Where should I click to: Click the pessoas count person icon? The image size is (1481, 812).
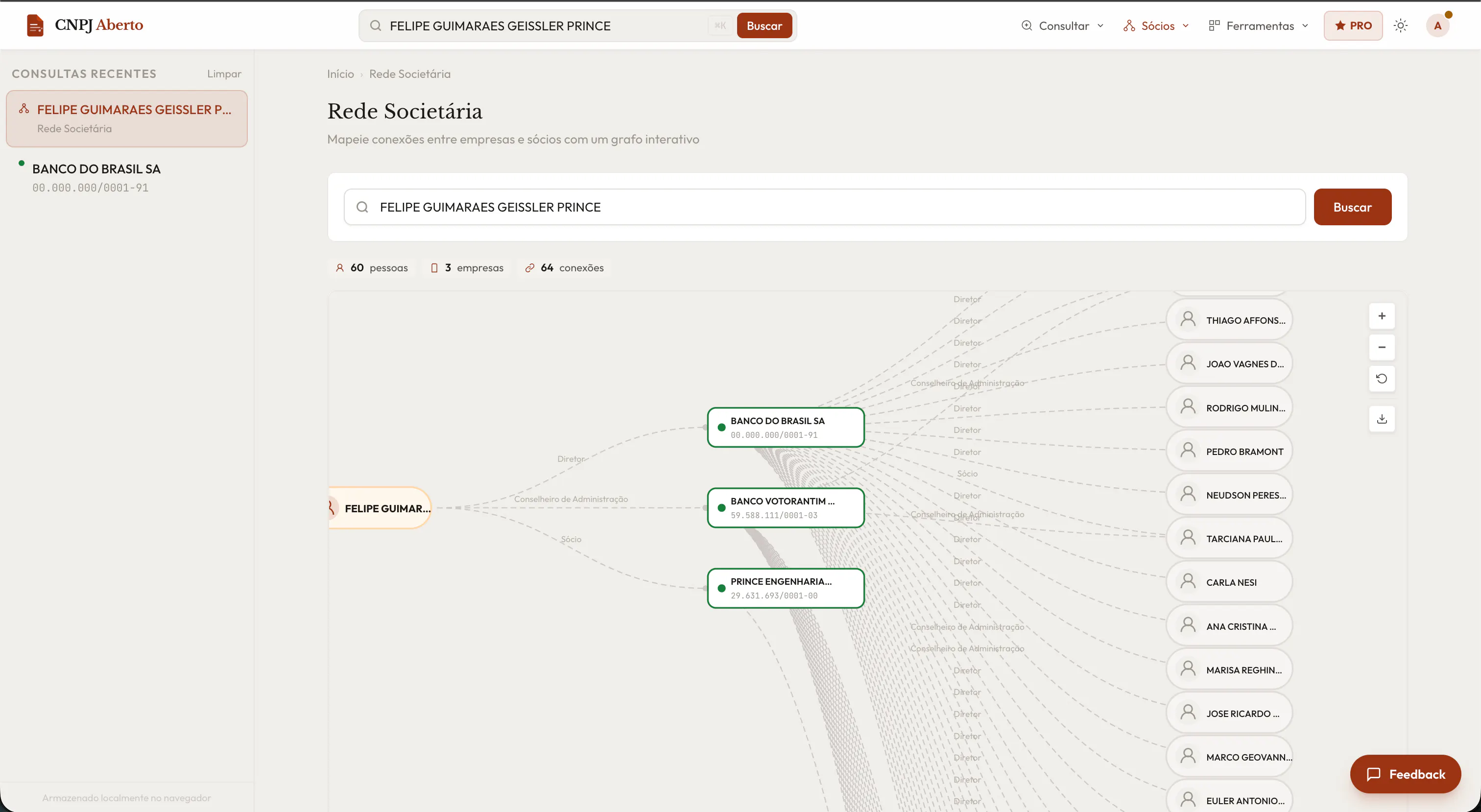pyautogui.click(x=340, y=267)
